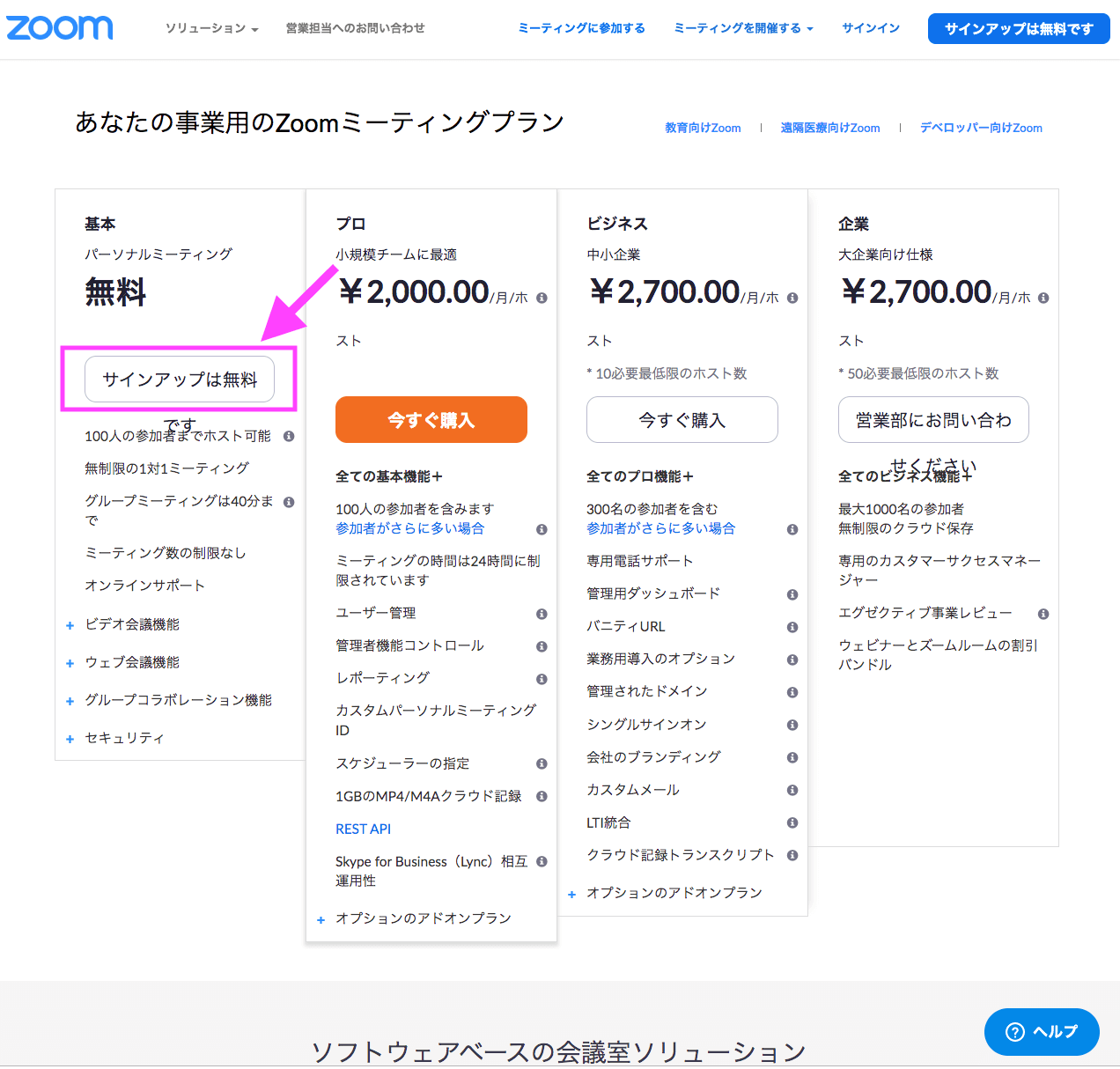Click info icon for 100人の参加者を含みます

(x=542, y=529)
